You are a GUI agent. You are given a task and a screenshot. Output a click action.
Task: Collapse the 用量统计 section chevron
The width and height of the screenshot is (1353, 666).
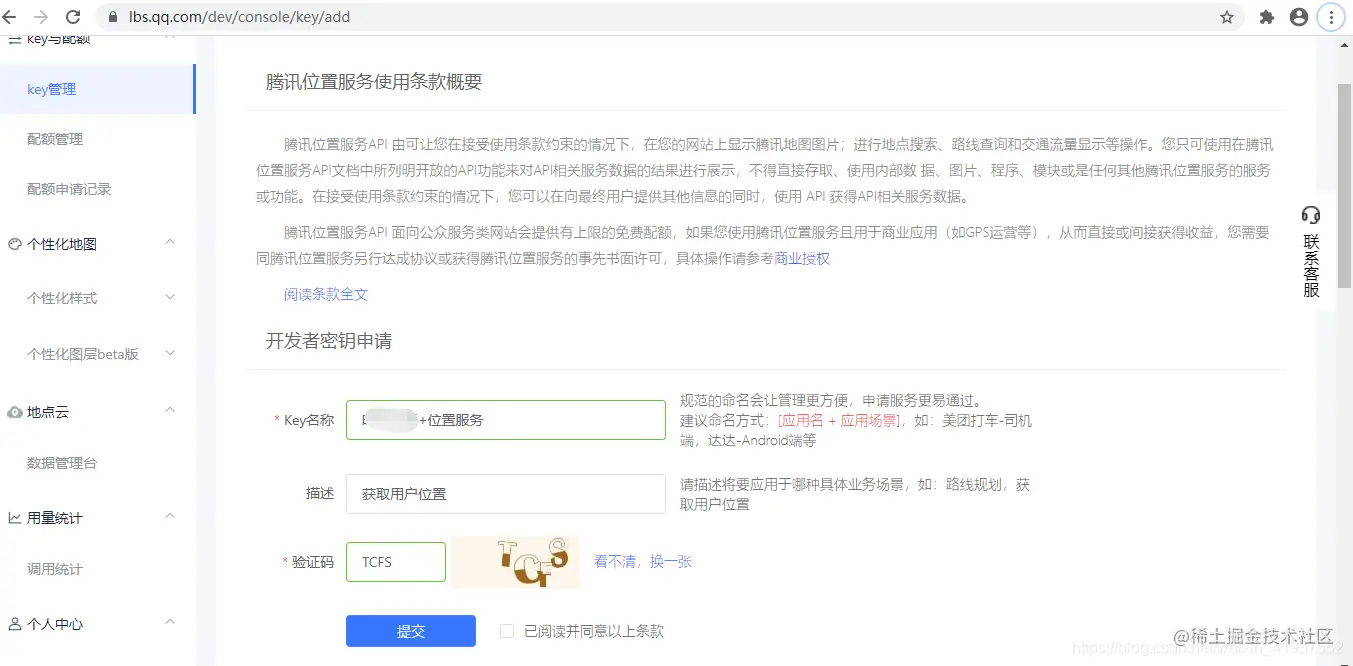click(x=170, y=517)
